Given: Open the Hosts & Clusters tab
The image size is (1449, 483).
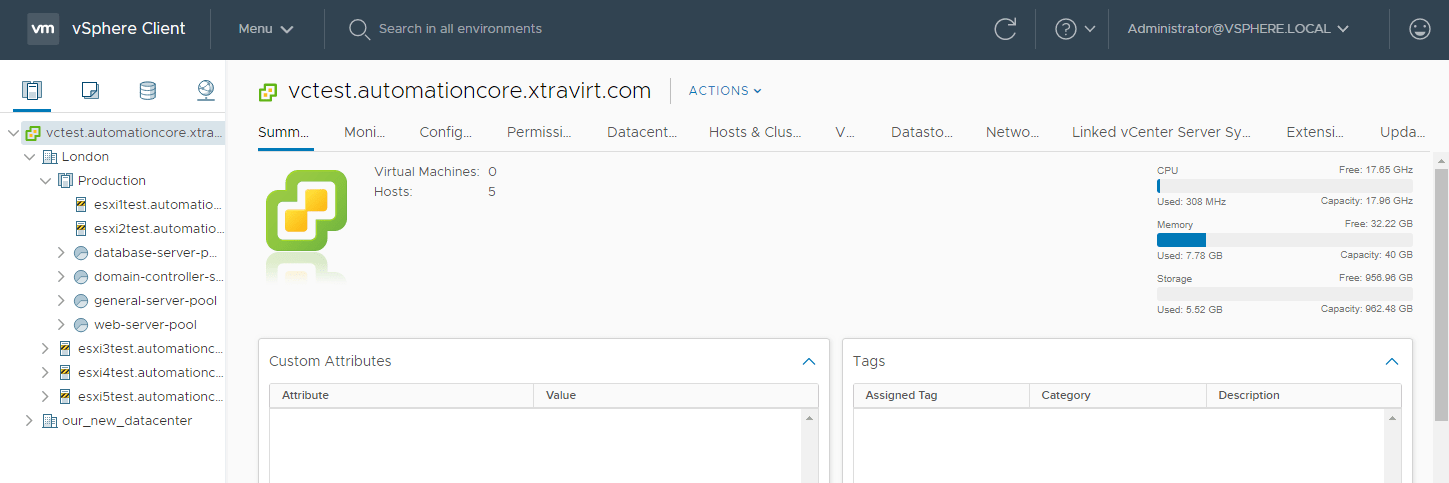Looking at the screenshot, I should (x=756, y=132).
